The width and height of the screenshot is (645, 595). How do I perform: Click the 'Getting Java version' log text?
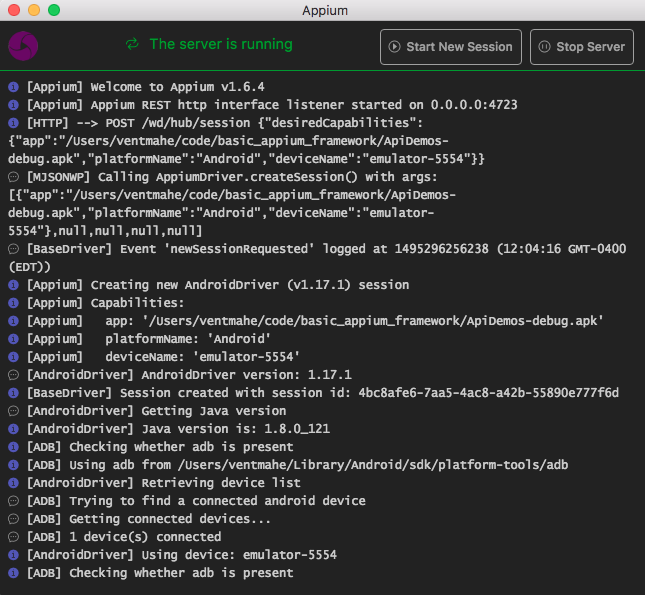(214, 411)
